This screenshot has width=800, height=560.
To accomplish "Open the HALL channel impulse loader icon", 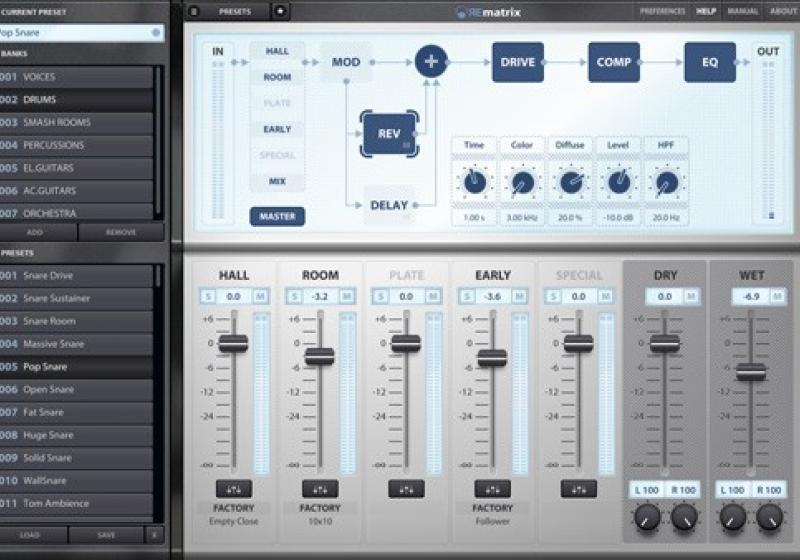I will [x=234, y=489].
